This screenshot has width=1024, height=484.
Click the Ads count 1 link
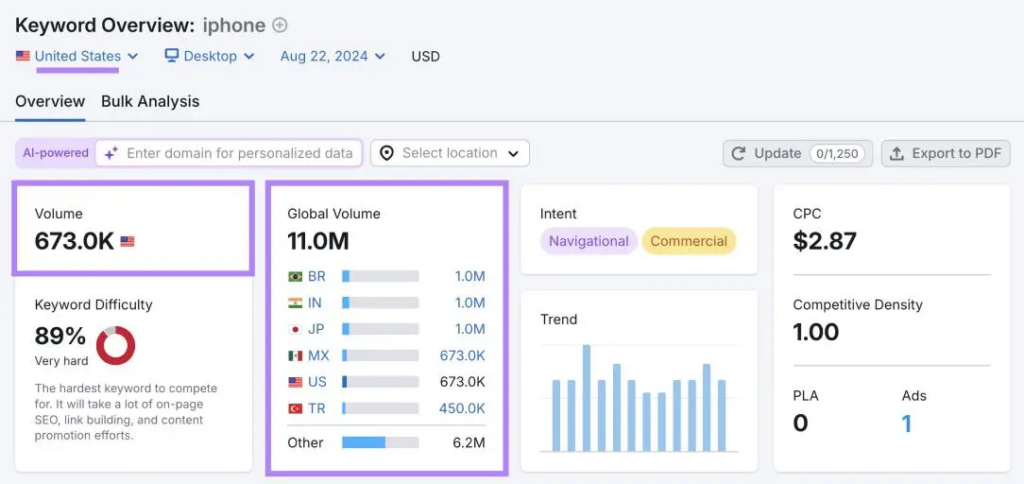[906, 424]
